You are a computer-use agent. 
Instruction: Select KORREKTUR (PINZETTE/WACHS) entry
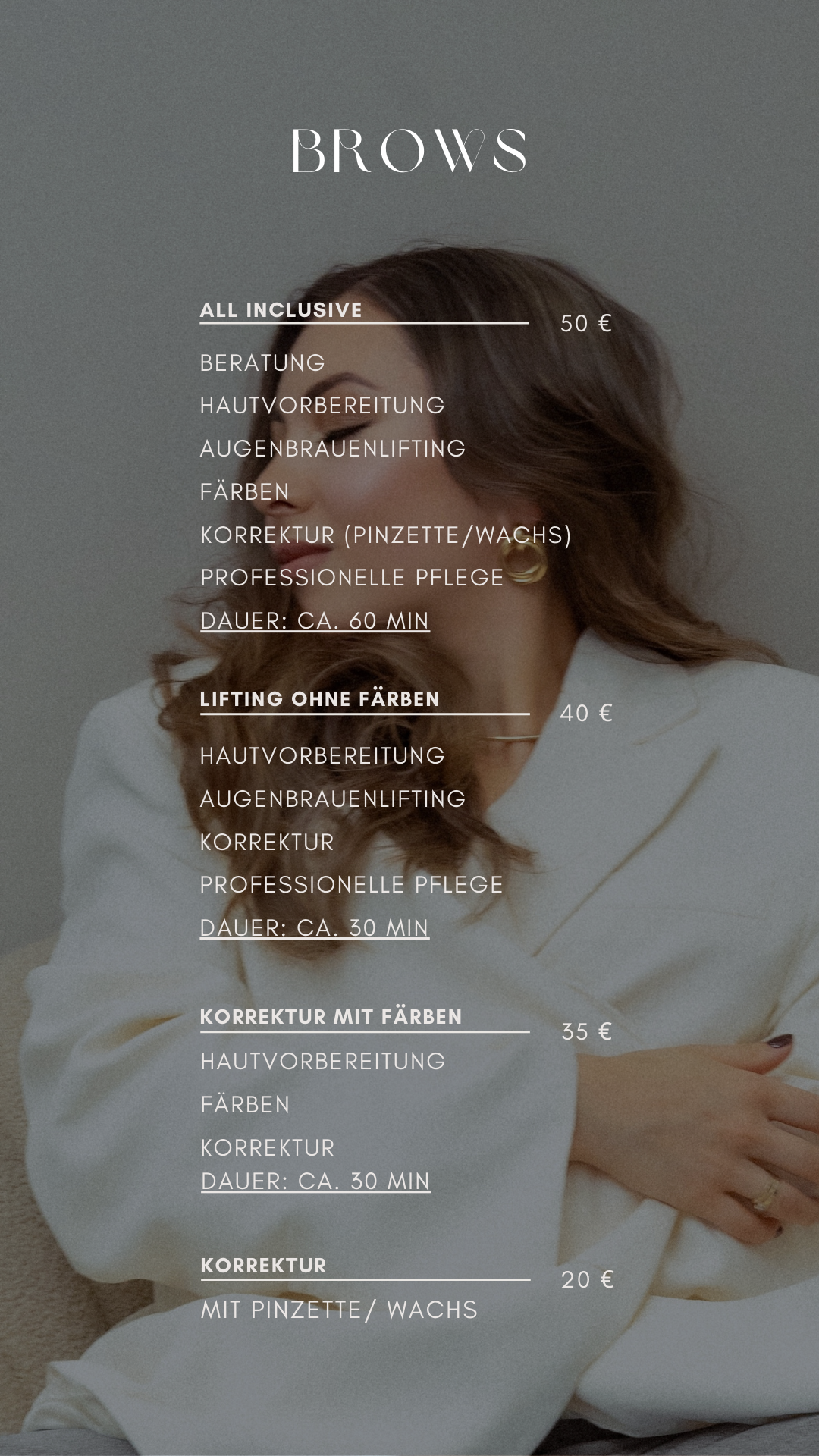pyautogui.click(x=386, y=535)
